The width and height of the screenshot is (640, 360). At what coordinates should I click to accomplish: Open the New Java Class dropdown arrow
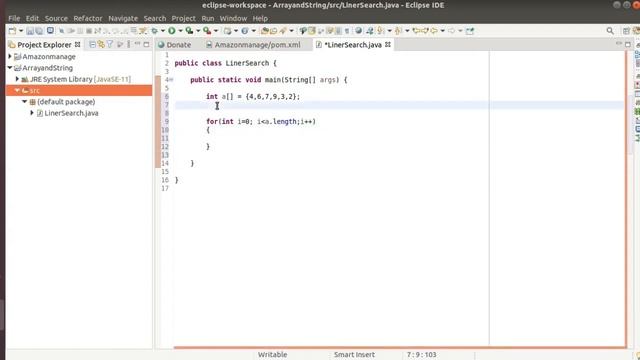[x=253, y=31]
